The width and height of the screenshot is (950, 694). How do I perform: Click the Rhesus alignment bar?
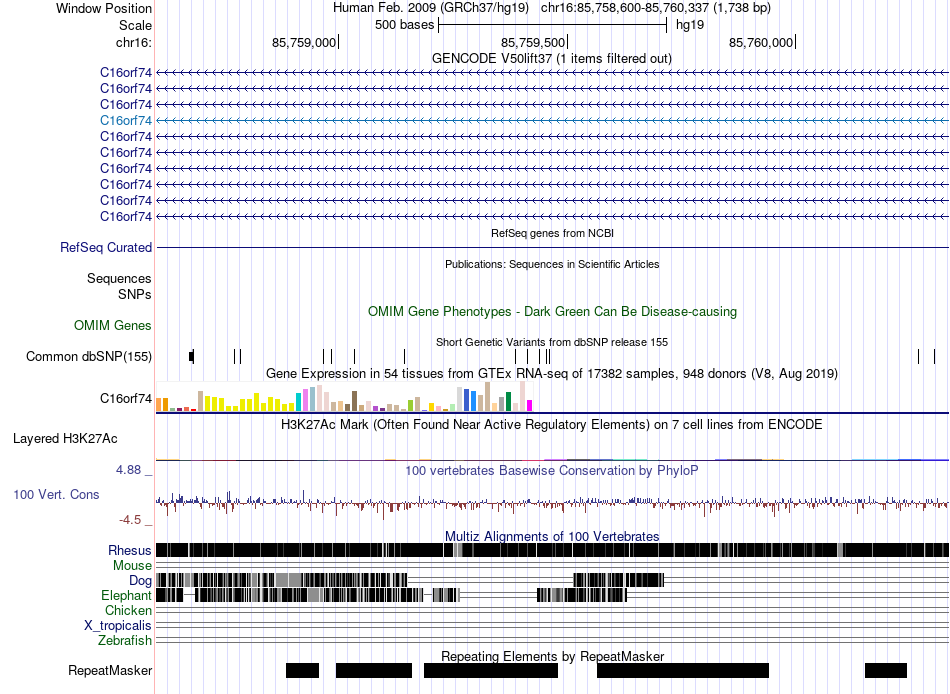(552, 550)
